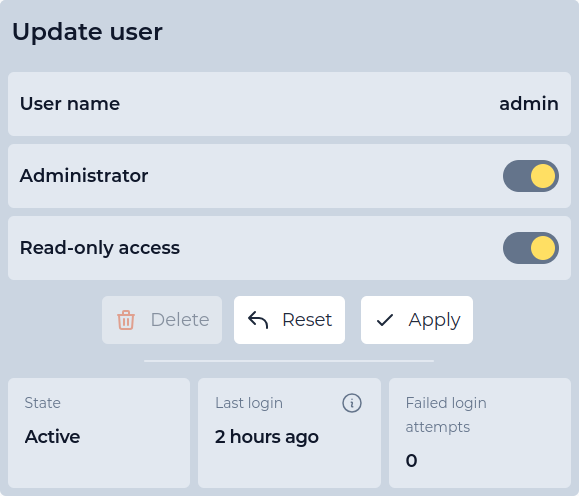Image resolution: width=579 pixels, height=496 pixels.
Task: Click the Reset button
Action: (290, 320)
